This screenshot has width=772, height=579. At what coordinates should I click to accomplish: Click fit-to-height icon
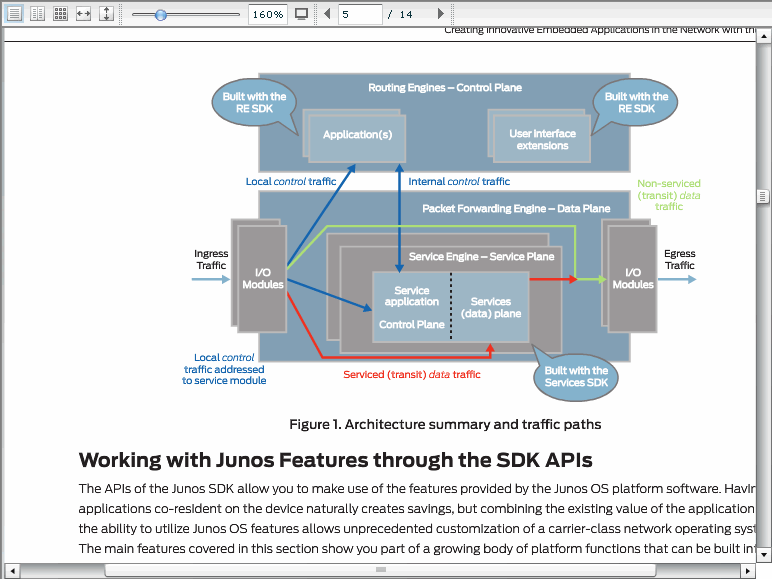[x=106, y=14]
